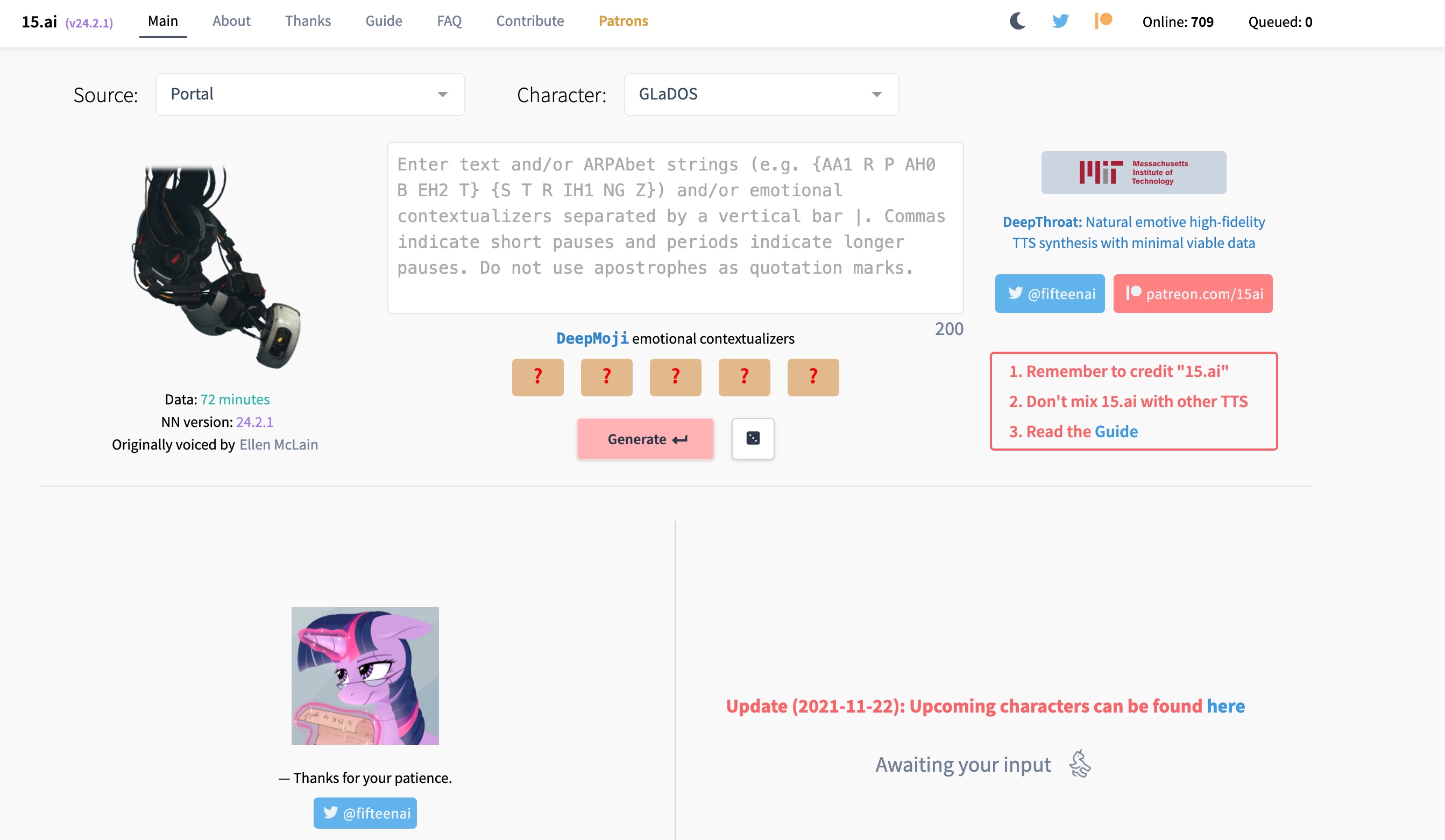The width and height of the screenshot is (1445, 840).
Task: Click the GLaDOS character image
Action: (x=217, y=267)
